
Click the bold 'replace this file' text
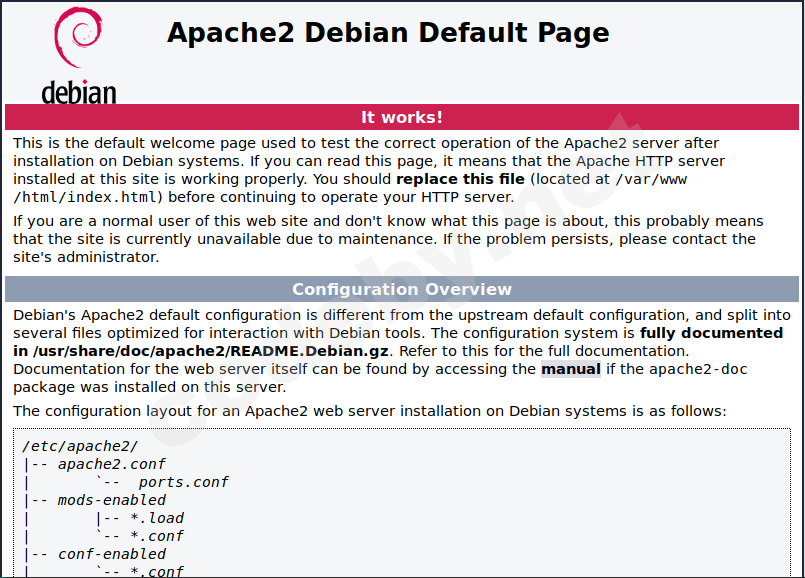(460, 179)
